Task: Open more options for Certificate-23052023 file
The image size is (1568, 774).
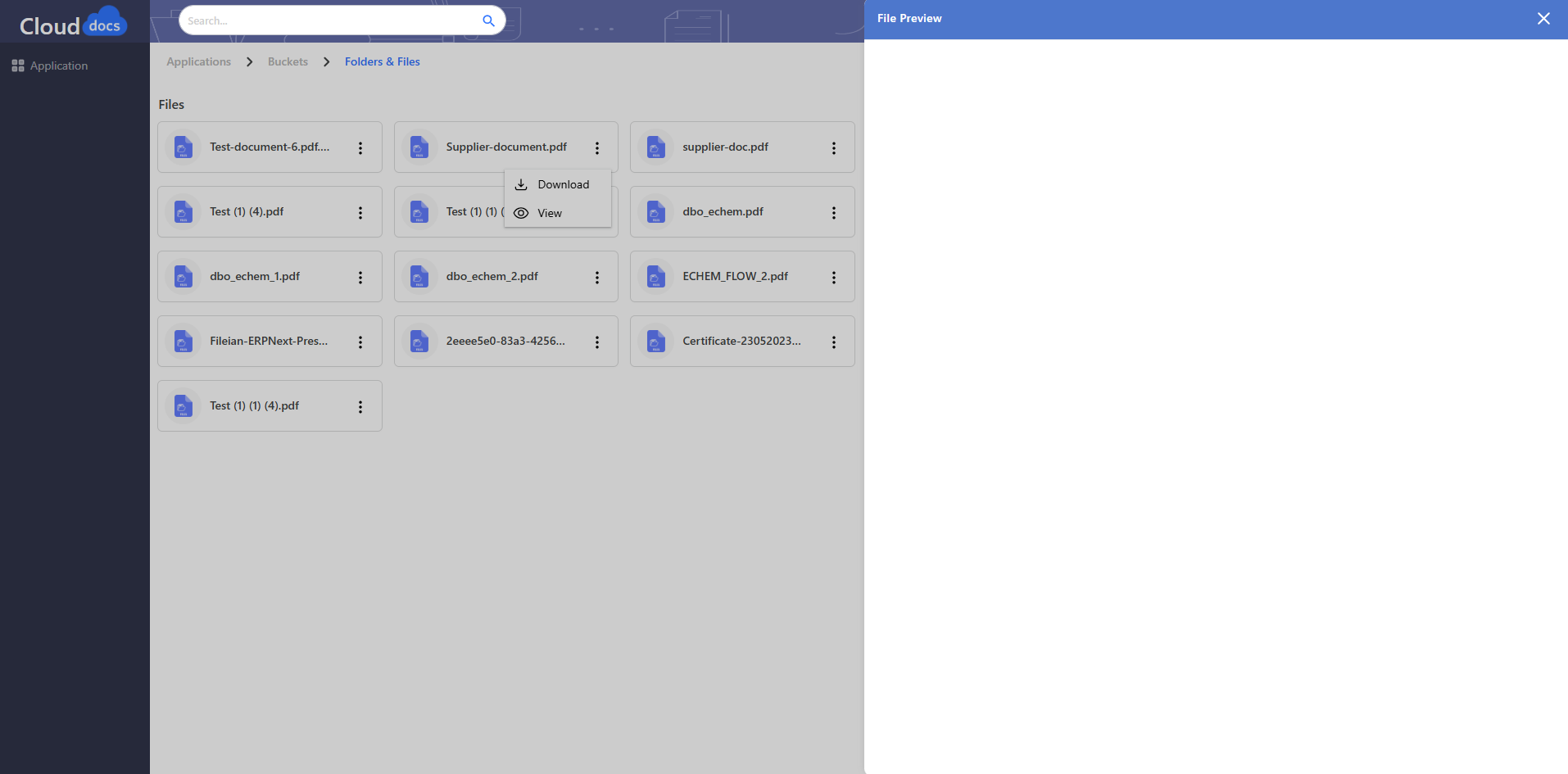Action: click(x=833, y=342)
